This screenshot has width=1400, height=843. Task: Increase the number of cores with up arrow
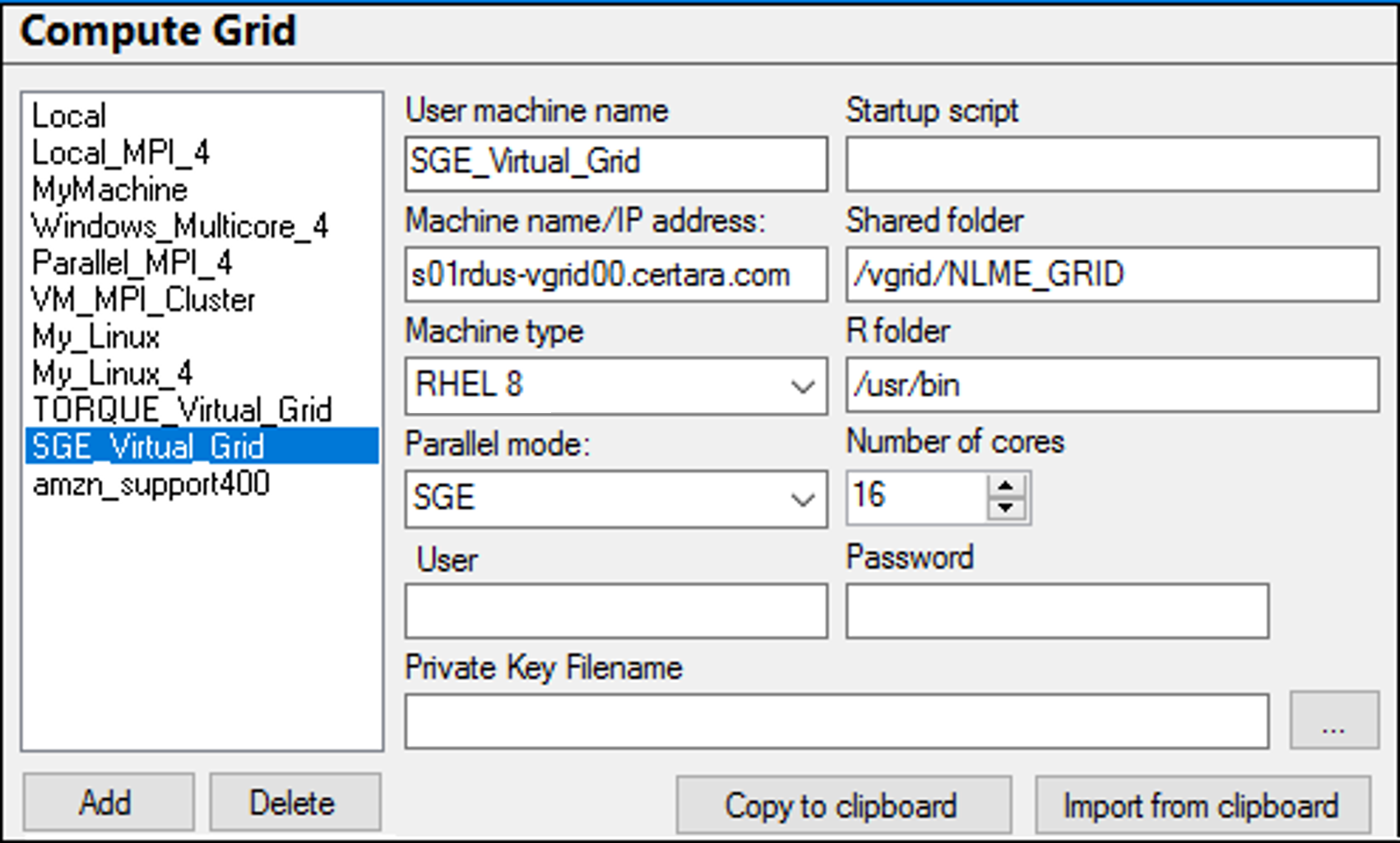coord(1006,485)
